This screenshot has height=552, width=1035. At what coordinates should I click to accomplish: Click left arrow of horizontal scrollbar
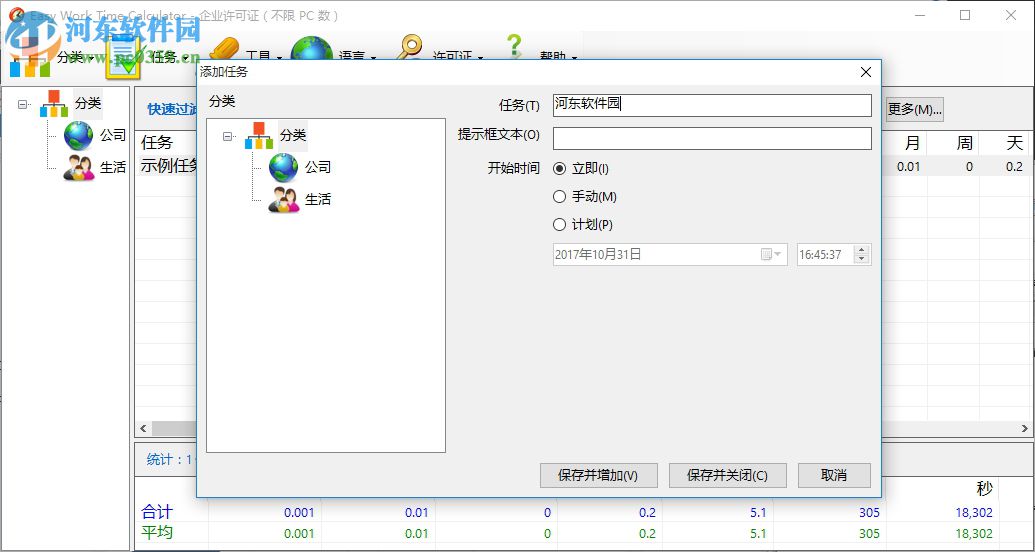(x=143, y=429)
